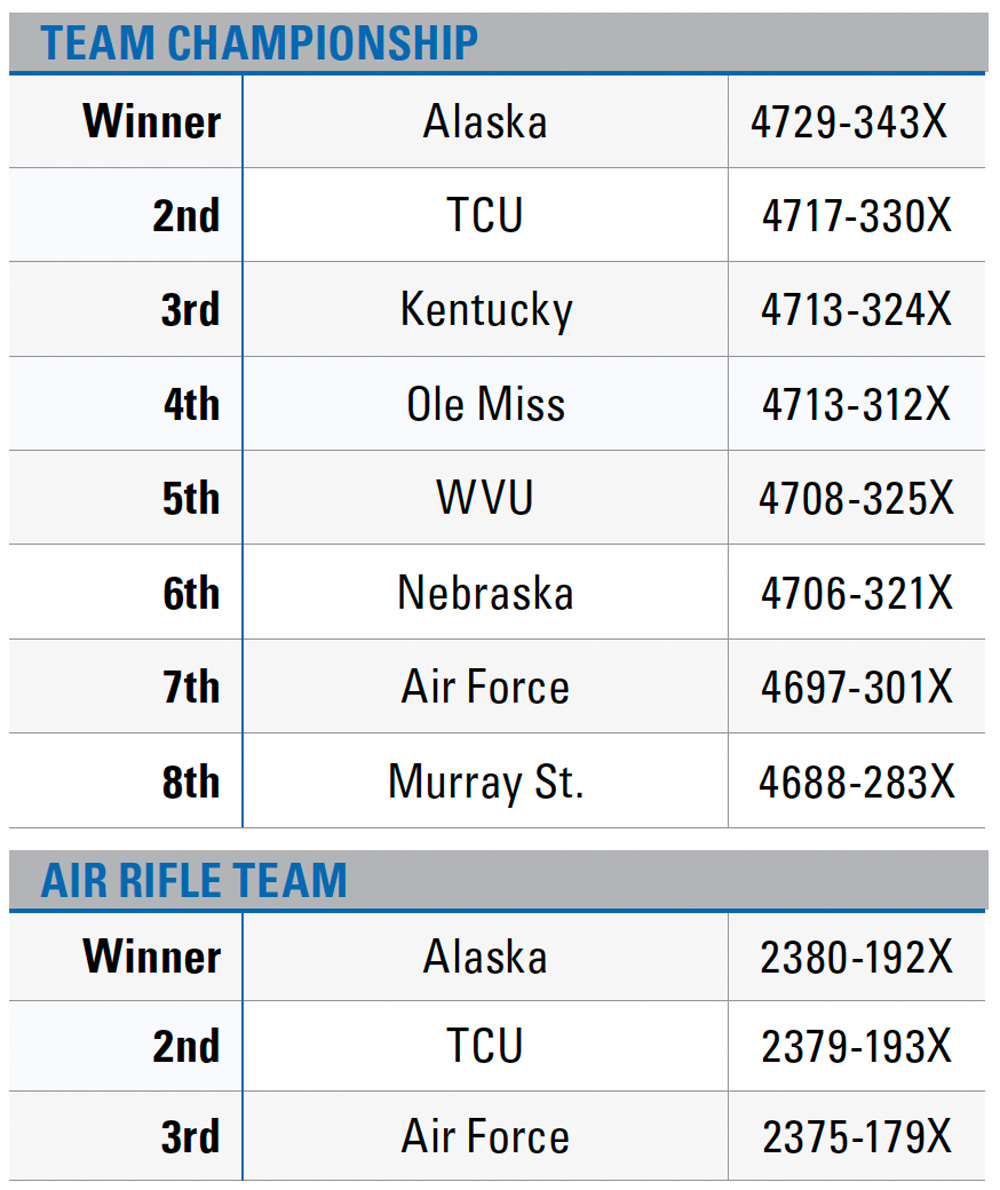The width and height of the screenshot is (1000, 1190).
Task: Click the score 4729-343X
Action: tap(849, 121)
